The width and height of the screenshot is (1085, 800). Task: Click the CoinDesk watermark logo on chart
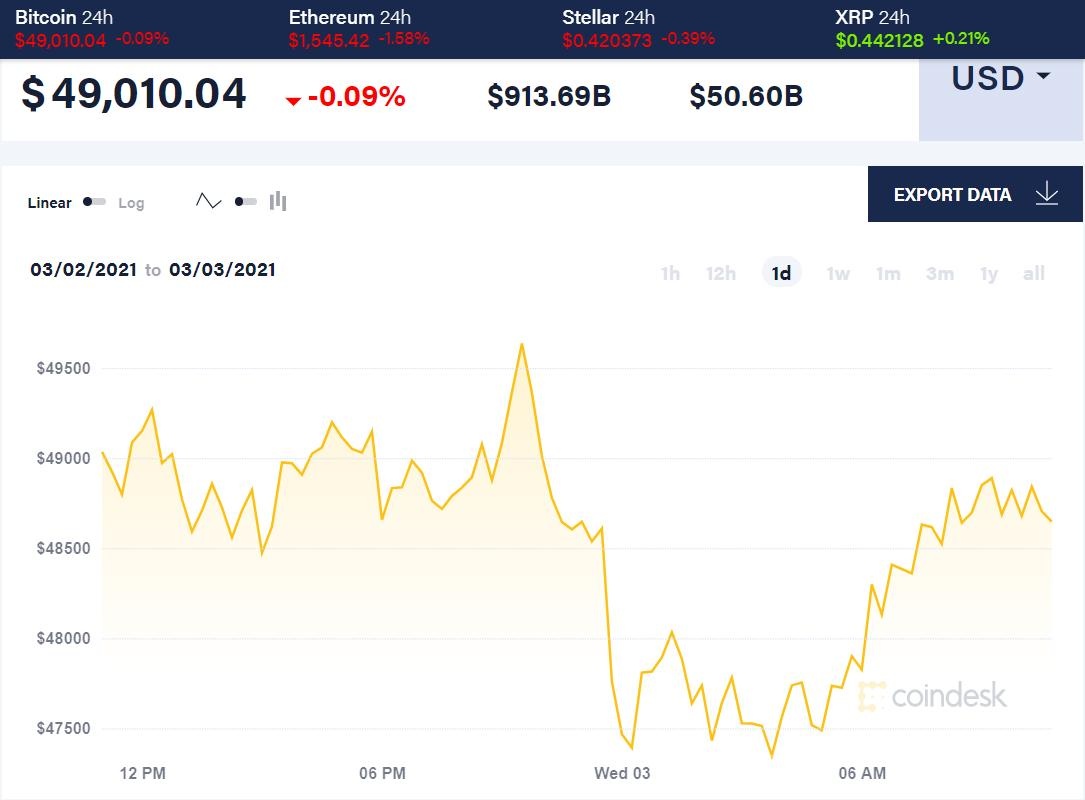[x=932, y=695]
